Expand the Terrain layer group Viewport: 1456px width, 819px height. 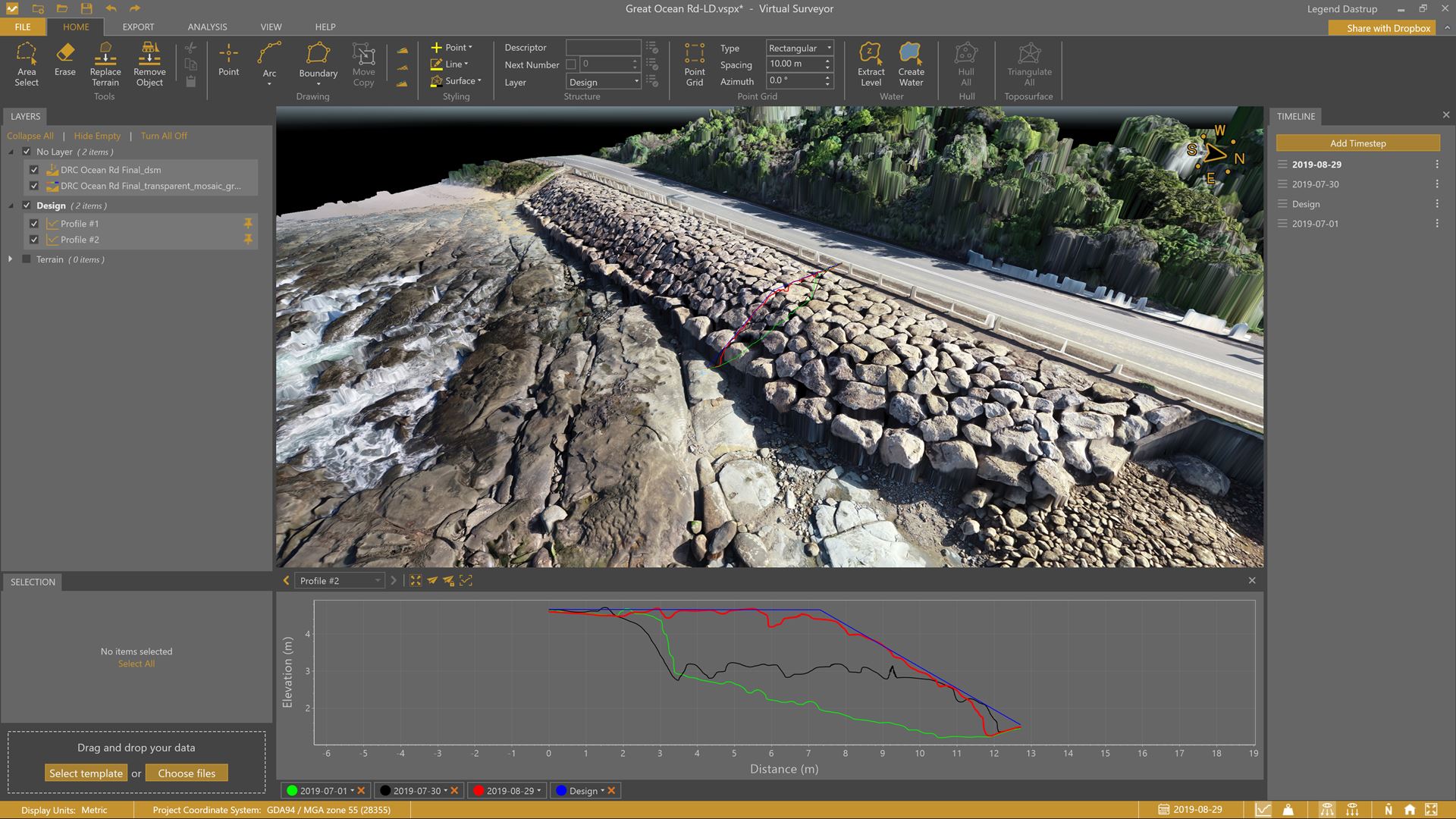[x=11, y=259]
